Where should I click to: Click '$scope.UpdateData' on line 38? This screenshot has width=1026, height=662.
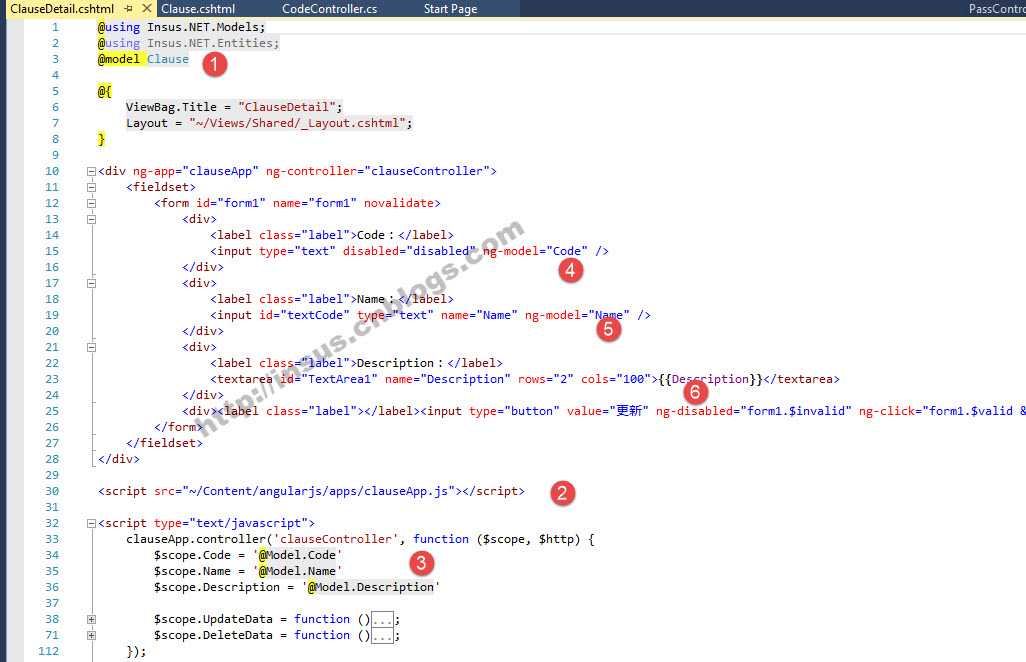pyautogui.click(x=213, y=619)
